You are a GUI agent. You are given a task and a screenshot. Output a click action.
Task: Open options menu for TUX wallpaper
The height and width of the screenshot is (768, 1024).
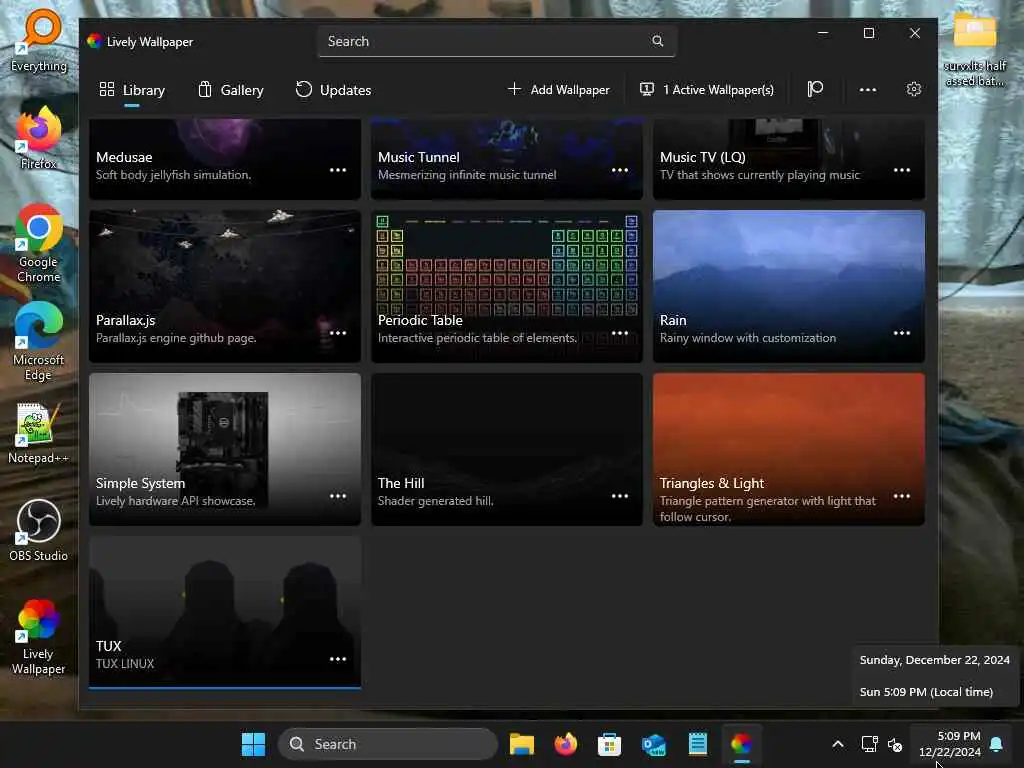[x=338, y=659]
